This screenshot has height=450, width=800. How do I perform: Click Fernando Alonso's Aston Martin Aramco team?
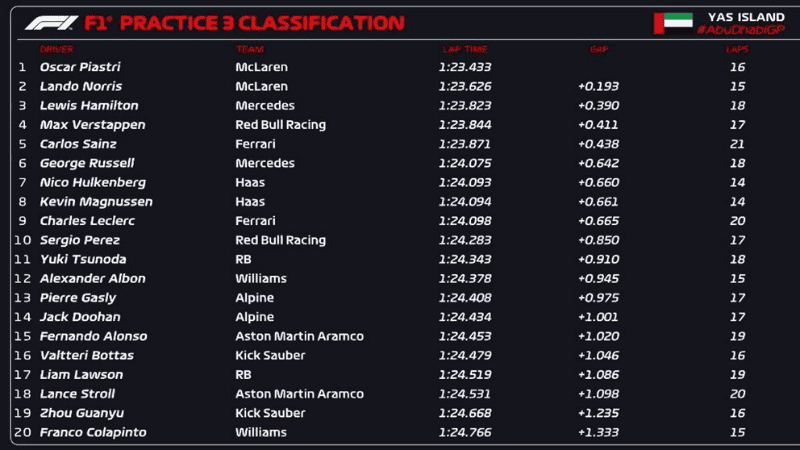tap(299, 336)
